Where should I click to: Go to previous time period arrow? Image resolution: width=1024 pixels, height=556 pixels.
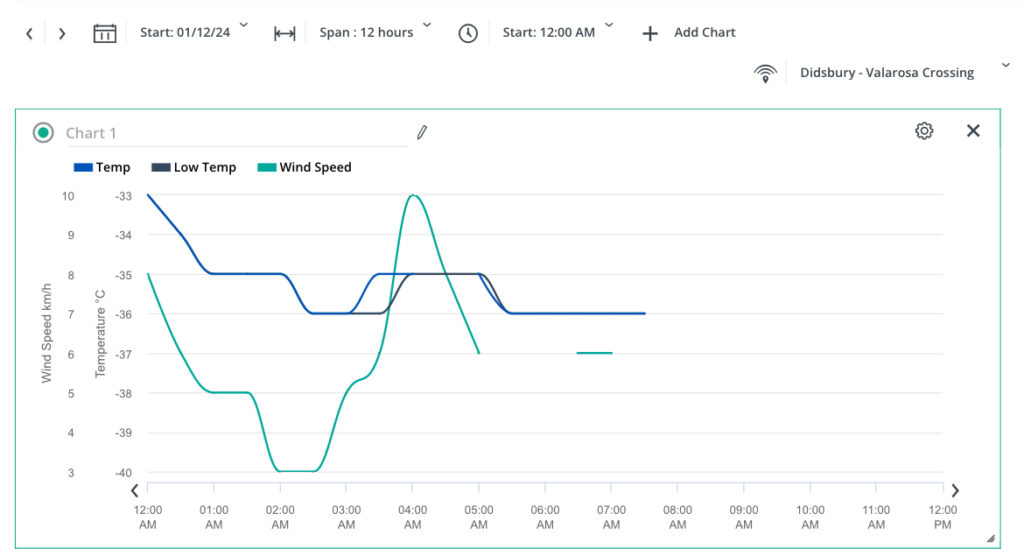29,33
